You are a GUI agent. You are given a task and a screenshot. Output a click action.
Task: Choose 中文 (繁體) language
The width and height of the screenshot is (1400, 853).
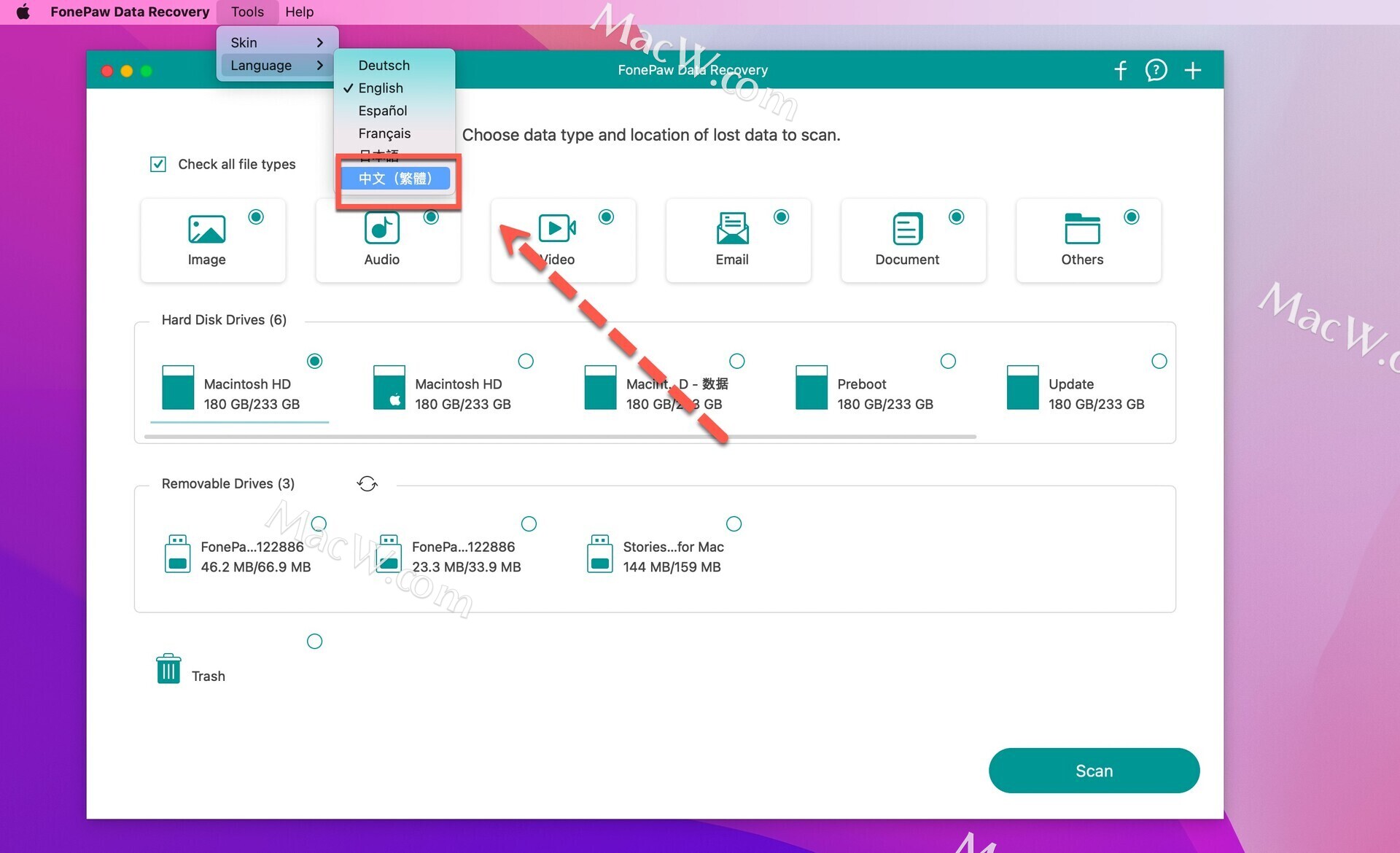394,178
